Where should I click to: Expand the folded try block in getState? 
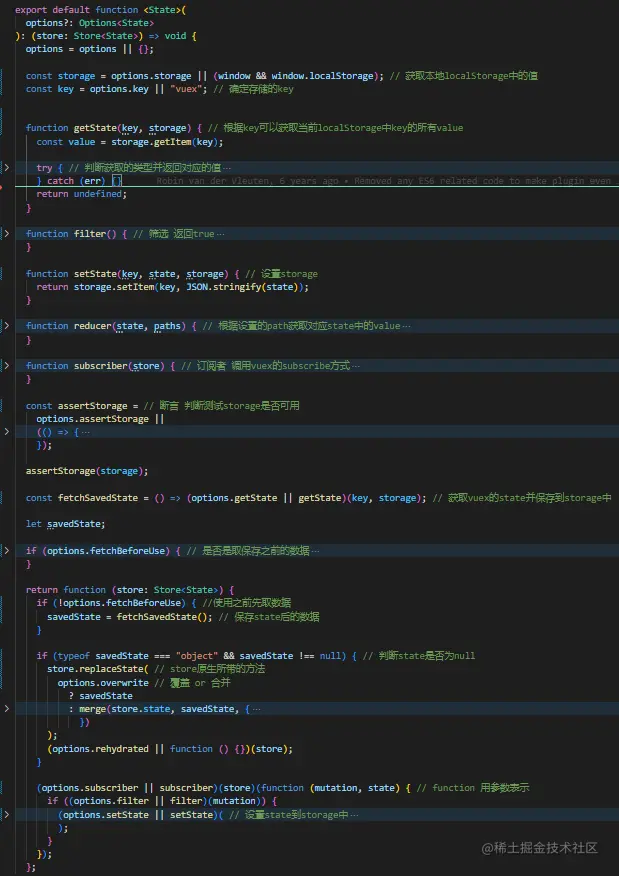[7, 168]
